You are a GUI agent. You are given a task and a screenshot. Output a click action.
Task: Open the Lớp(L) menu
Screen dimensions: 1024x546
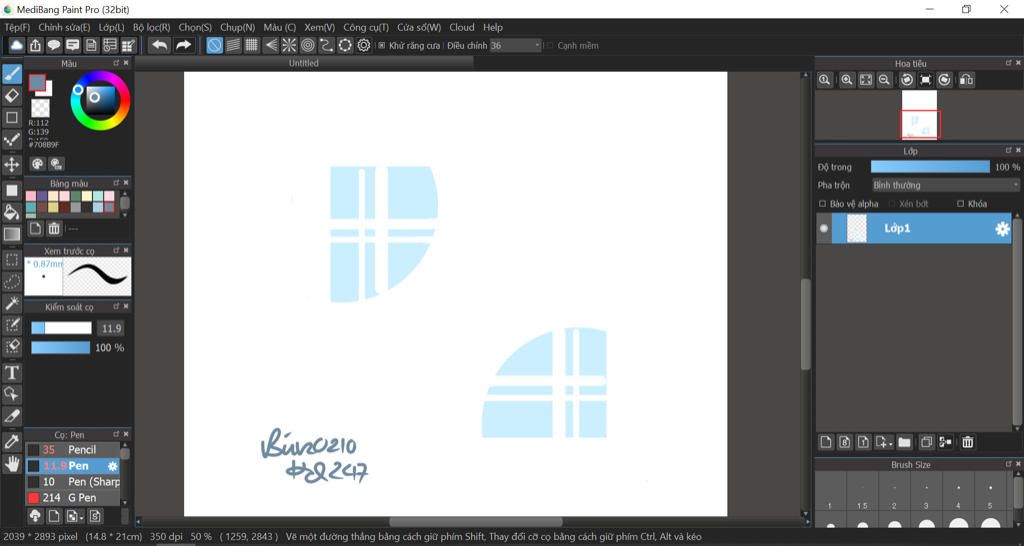coord(111,27)
